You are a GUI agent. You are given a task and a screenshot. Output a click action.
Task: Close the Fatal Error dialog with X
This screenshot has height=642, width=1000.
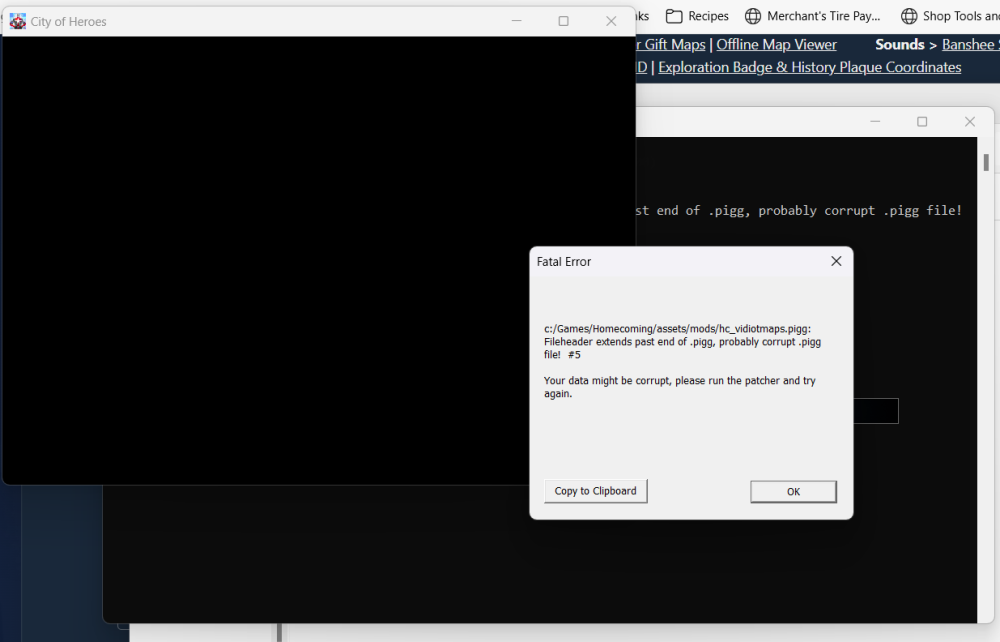[x=836, y=261]
